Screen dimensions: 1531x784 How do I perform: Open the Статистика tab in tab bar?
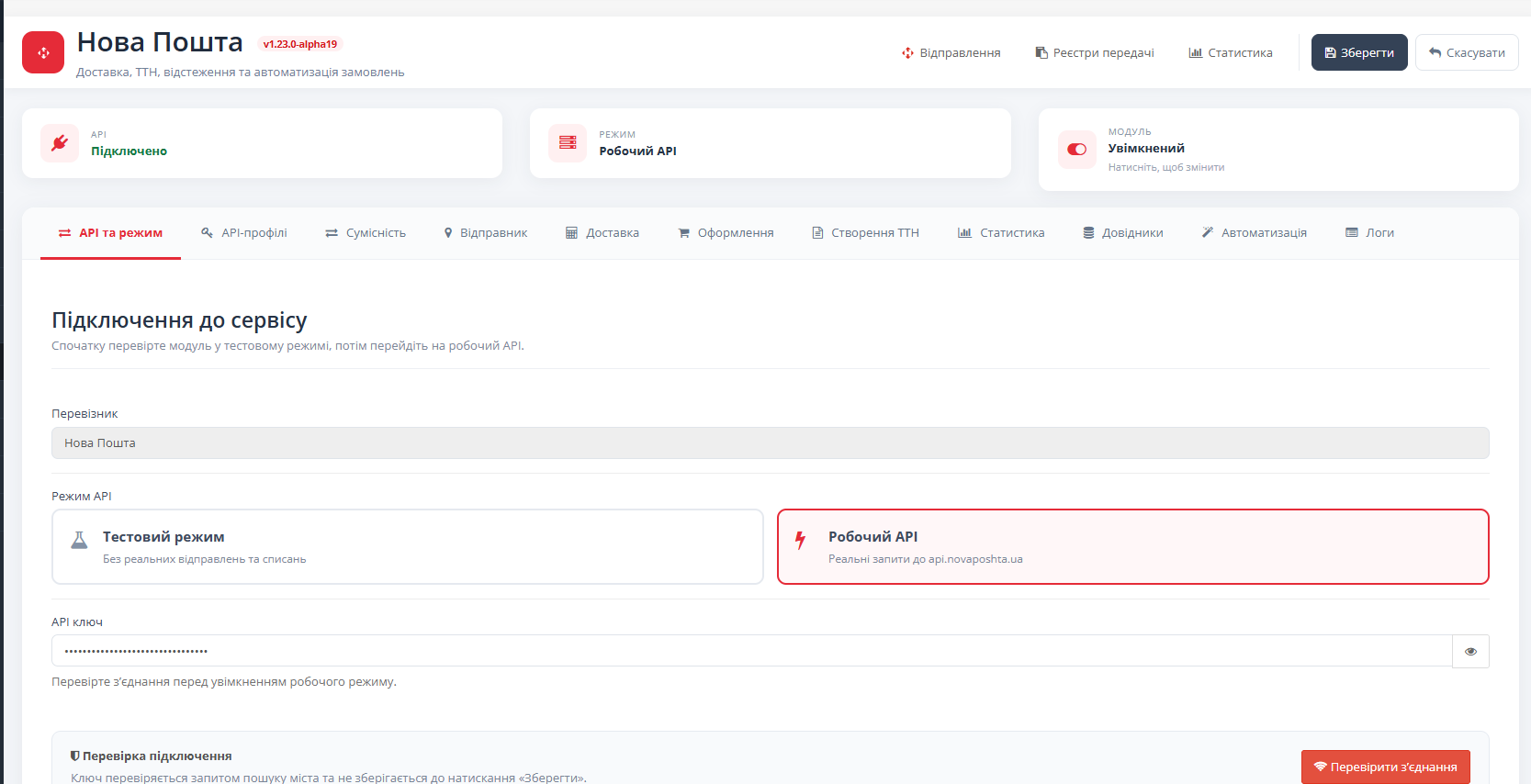point(1001,233)
